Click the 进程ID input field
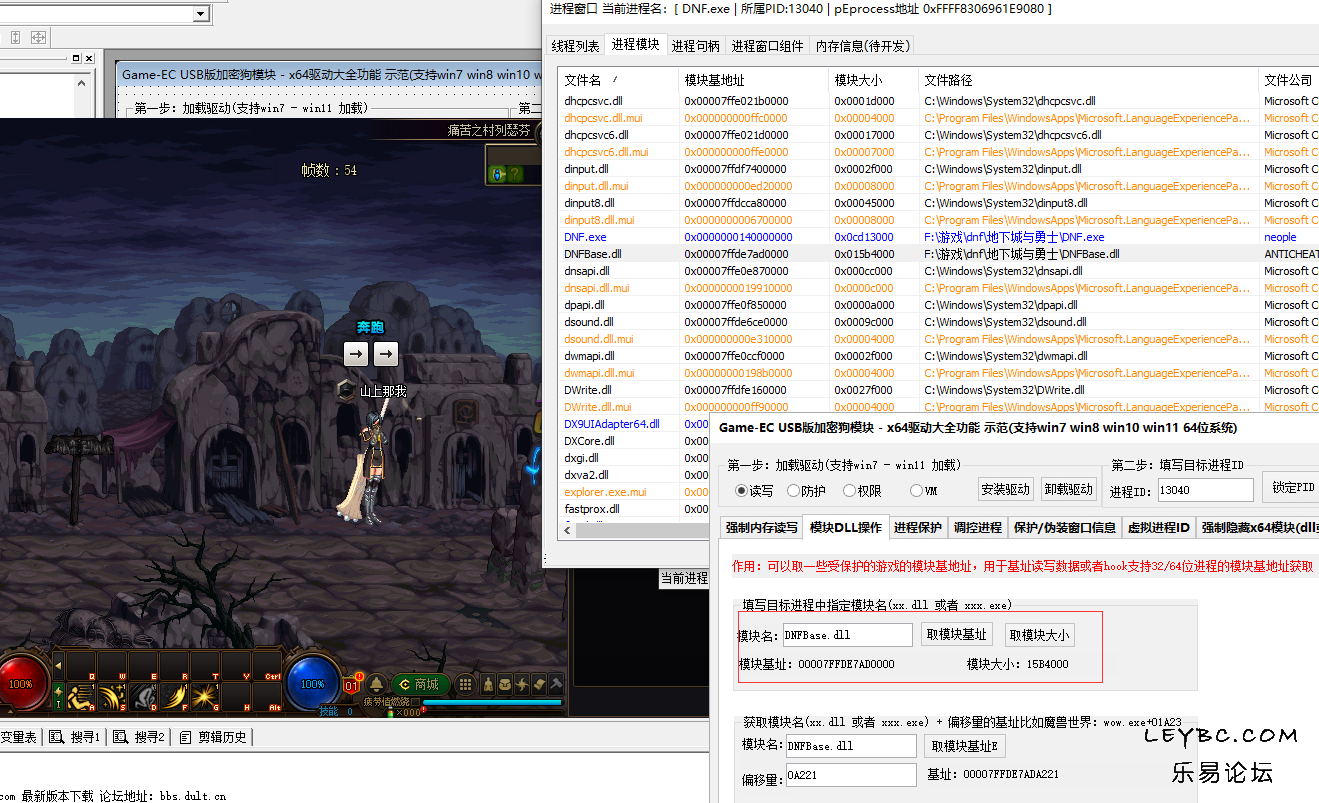1319x803 pixels. (x=1205, y=490)
